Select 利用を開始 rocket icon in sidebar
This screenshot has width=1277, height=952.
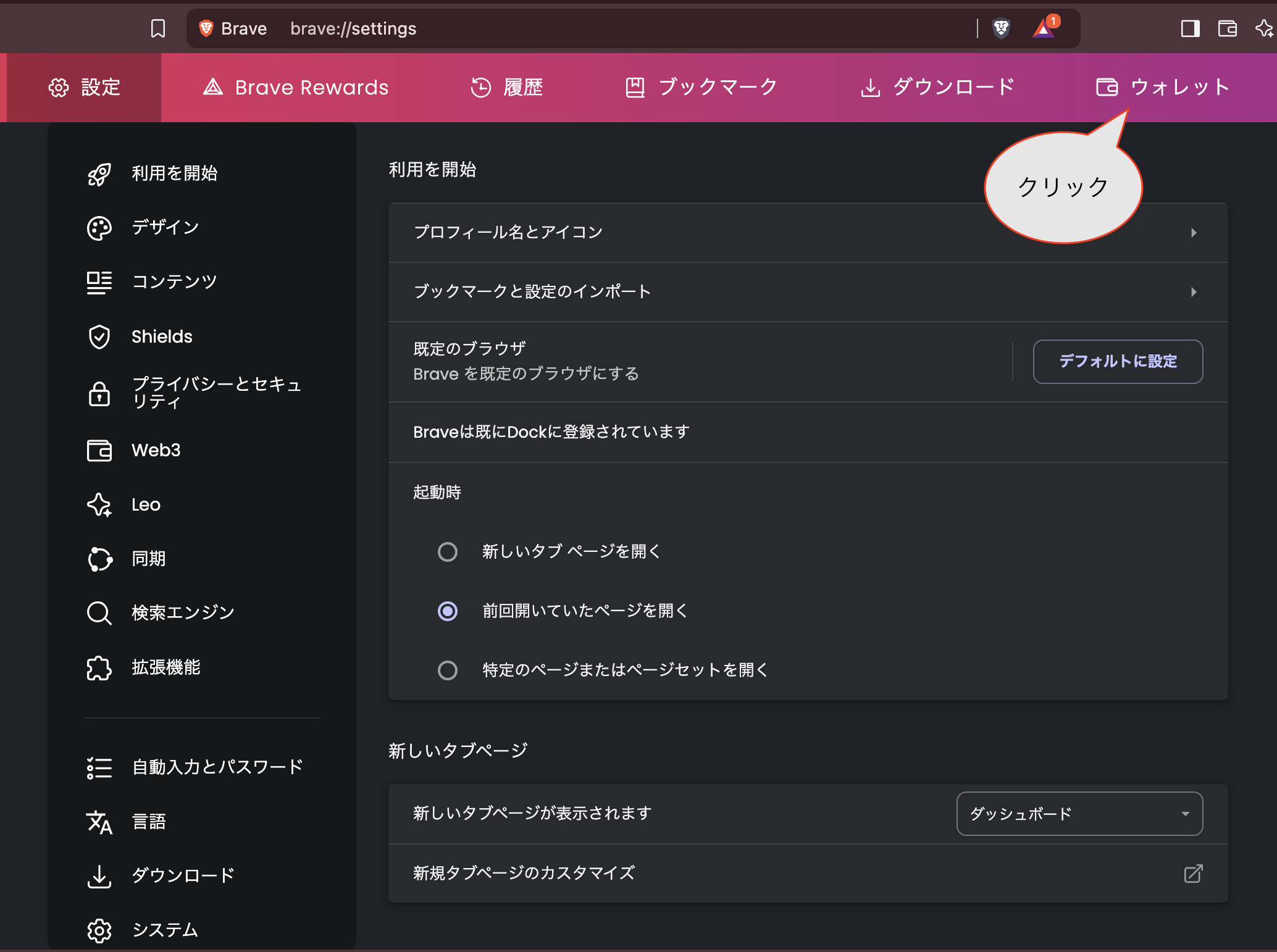[x=99, y=173]
